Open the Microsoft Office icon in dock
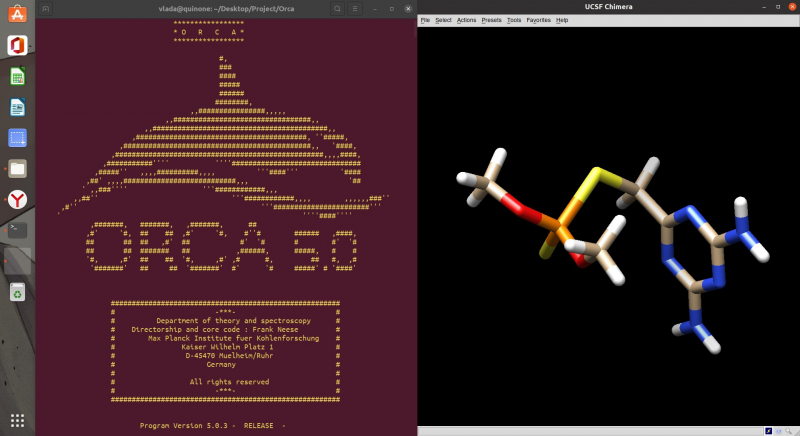The height and width of the screenshot is (436, 800). point(17,45)
